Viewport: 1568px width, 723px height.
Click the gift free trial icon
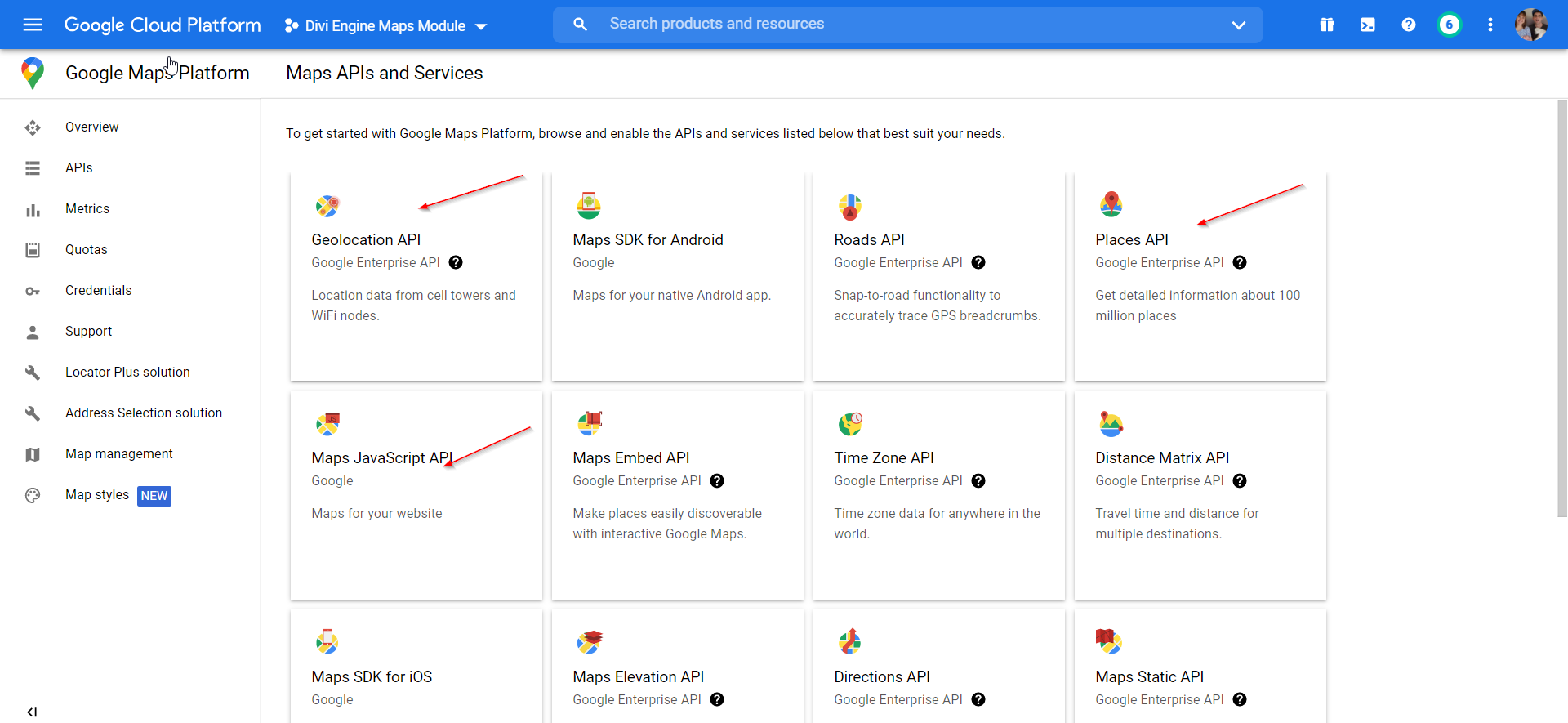point(1327,25)
